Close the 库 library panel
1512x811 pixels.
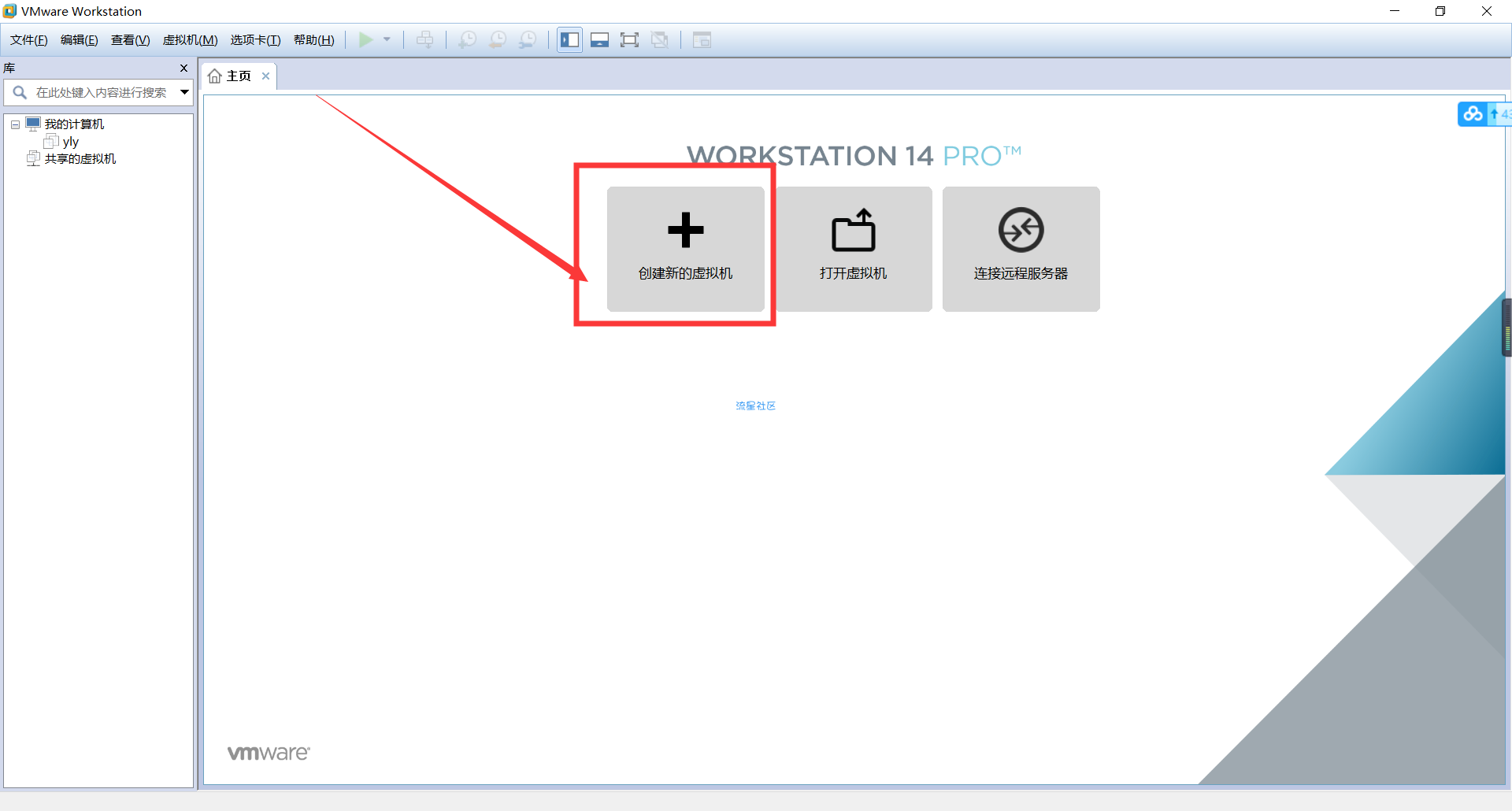(x=183, y=68)
